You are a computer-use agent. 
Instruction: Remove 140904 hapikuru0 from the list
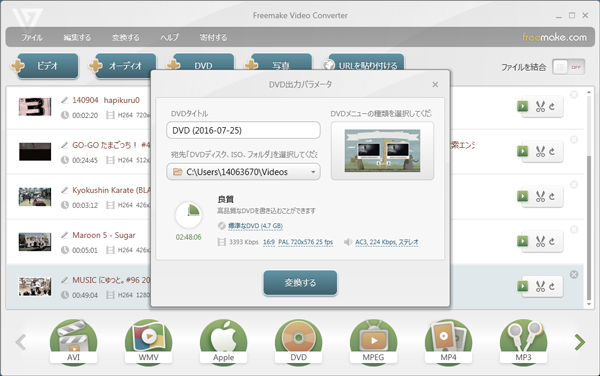[574, 94]
